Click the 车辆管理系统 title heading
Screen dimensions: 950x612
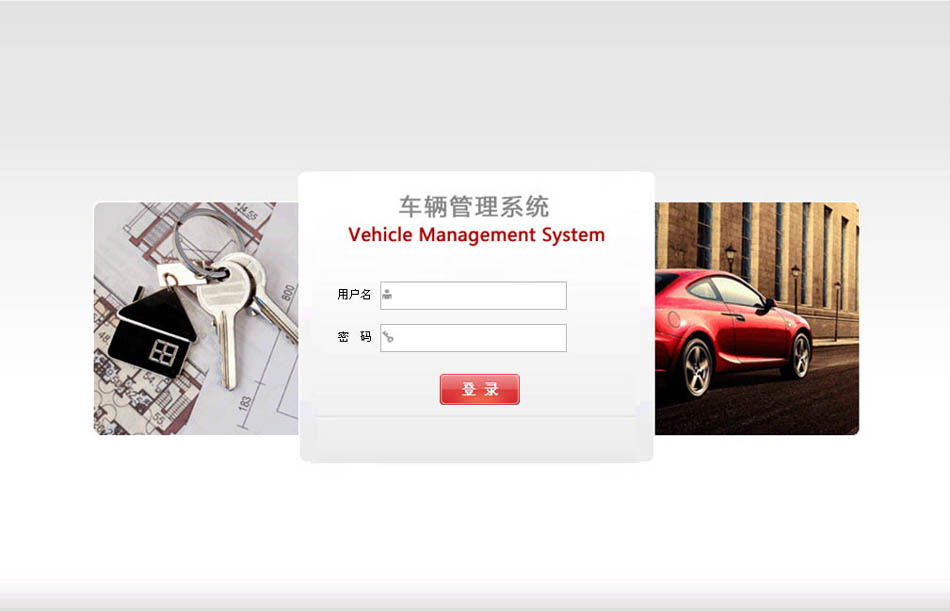[474, 207]
